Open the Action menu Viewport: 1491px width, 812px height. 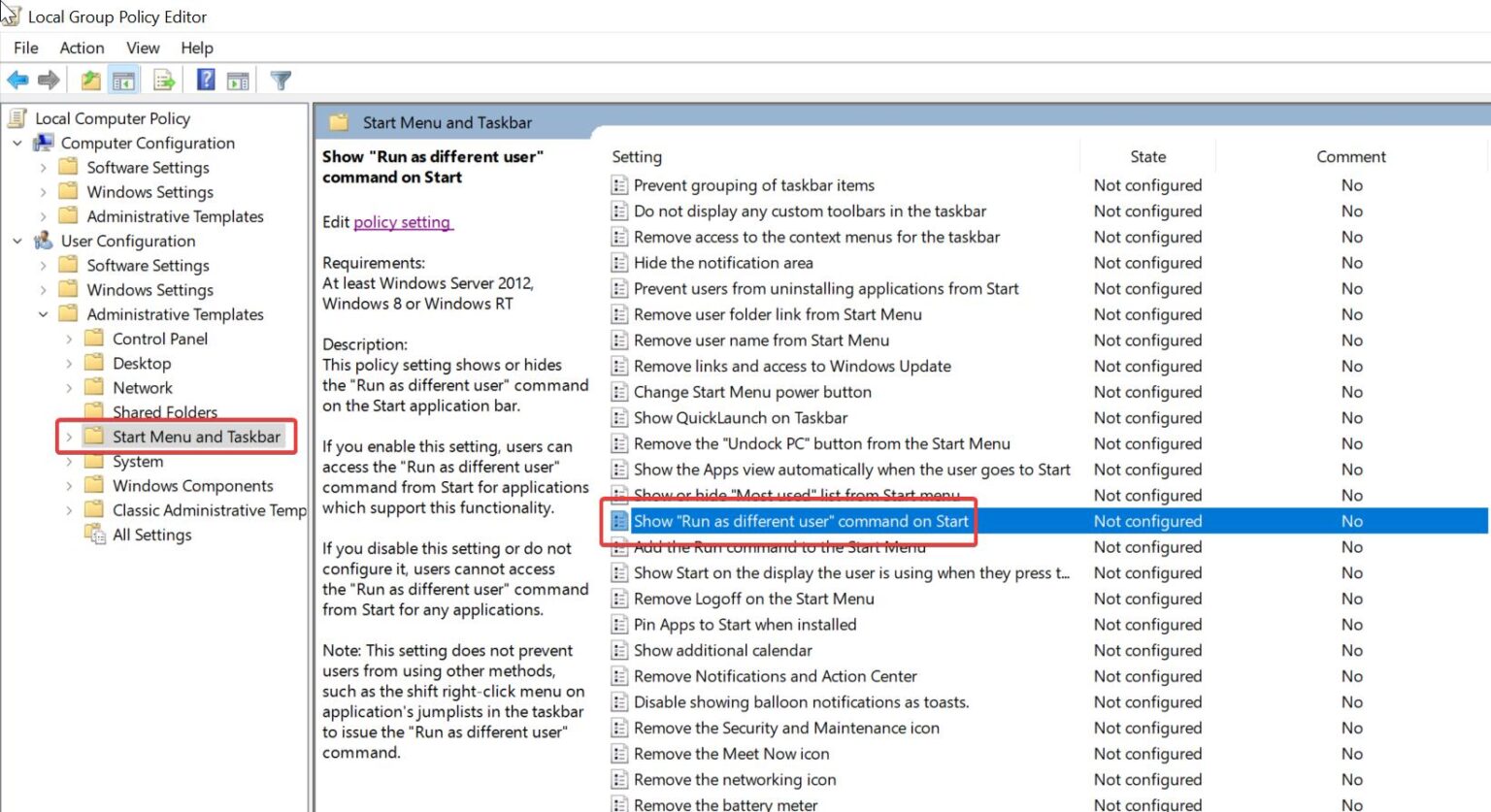click(82, 48)
